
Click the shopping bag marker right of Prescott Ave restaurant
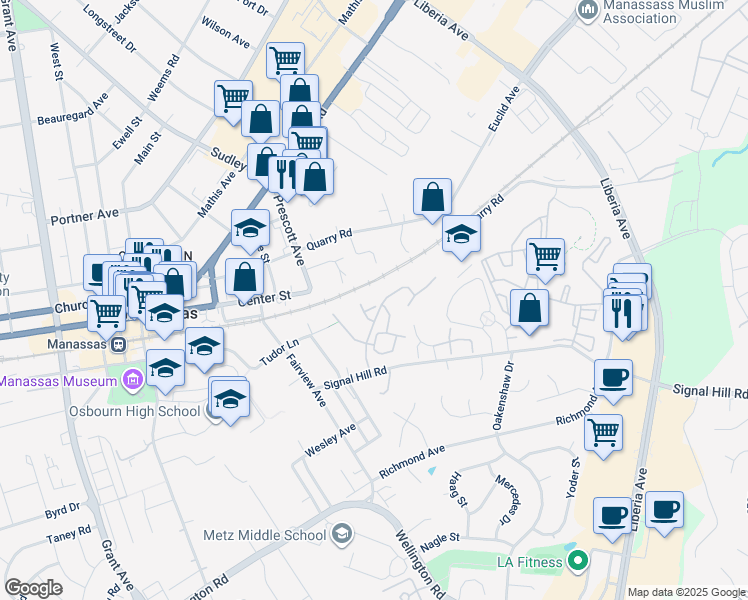pyautogui.click(x=314, y=178)
